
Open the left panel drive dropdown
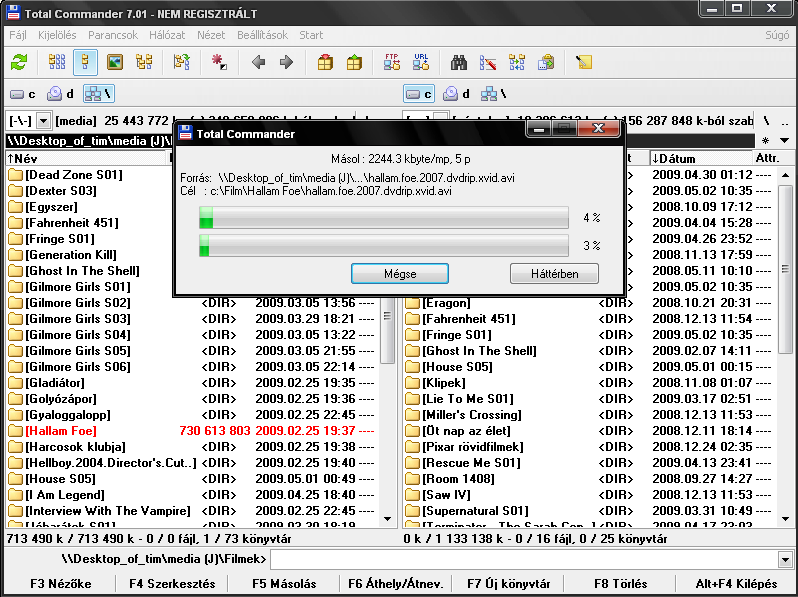pos(44,121)
